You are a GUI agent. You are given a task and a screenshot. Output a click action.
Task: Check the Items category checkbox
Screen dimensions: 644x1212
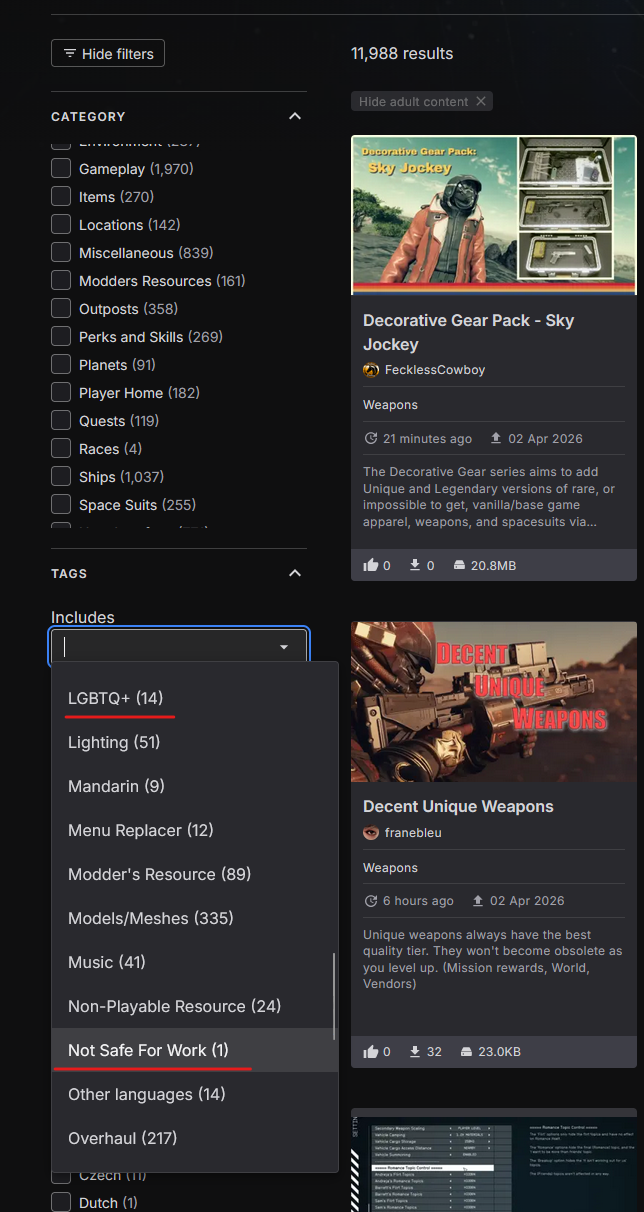pos(61,197)
